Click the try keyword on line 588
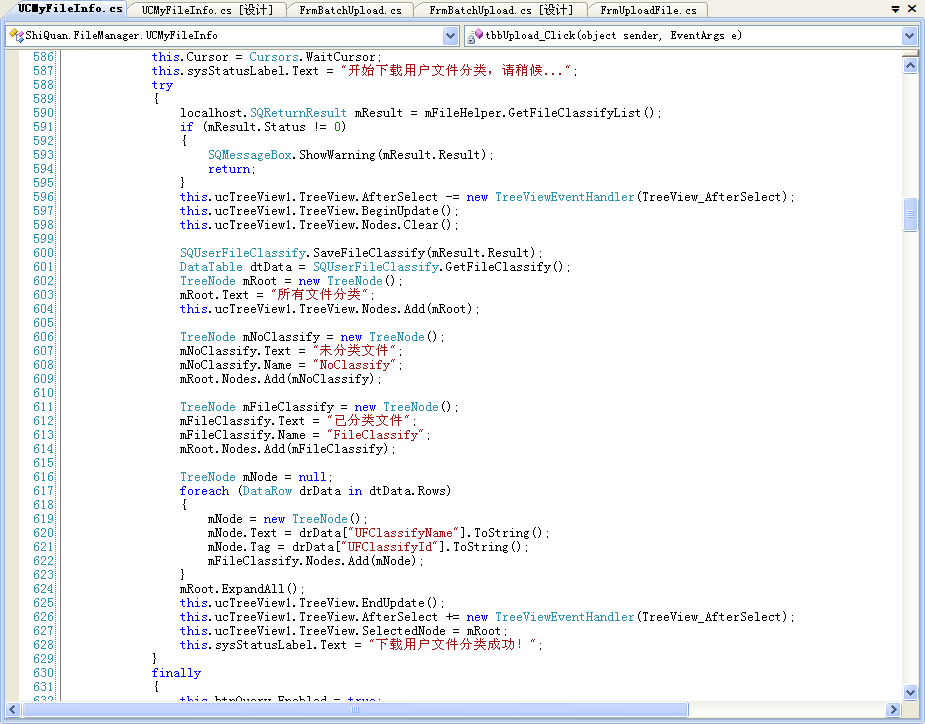 click(x=162, y=85)
